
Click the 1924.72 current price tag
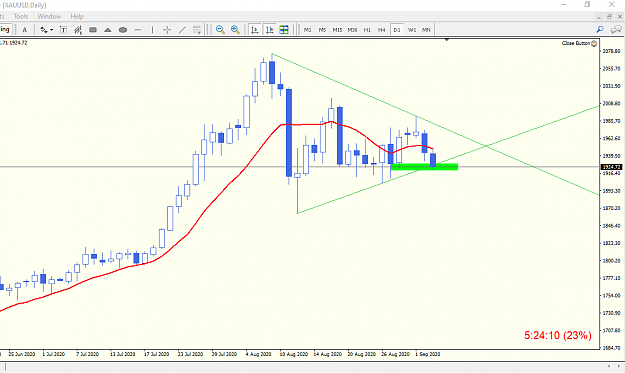611,167
